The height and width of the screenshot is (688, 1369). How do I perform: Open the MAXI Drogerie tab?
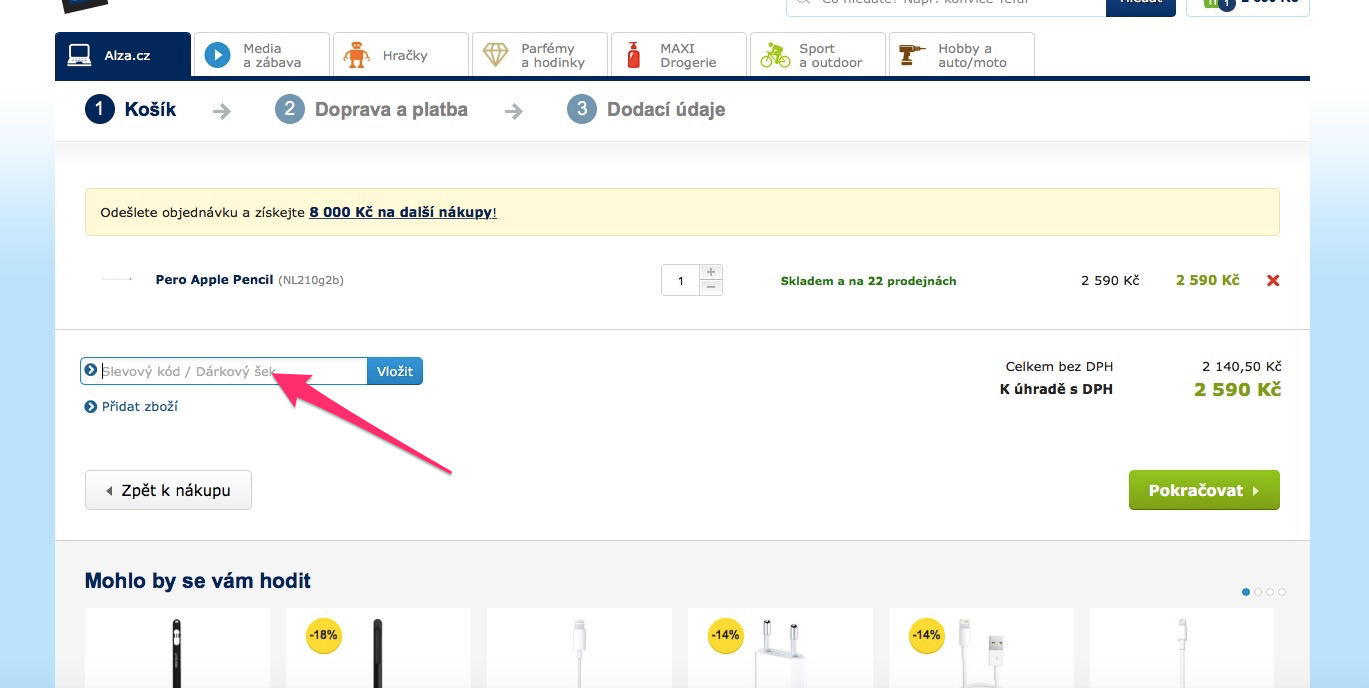pos(679,55)
